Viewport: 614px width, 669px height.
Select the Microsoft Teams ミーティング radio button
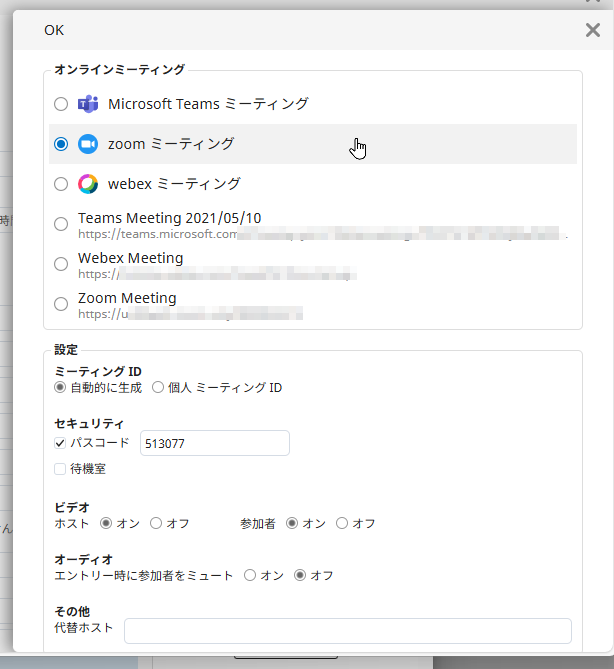[x=61, y=104]
